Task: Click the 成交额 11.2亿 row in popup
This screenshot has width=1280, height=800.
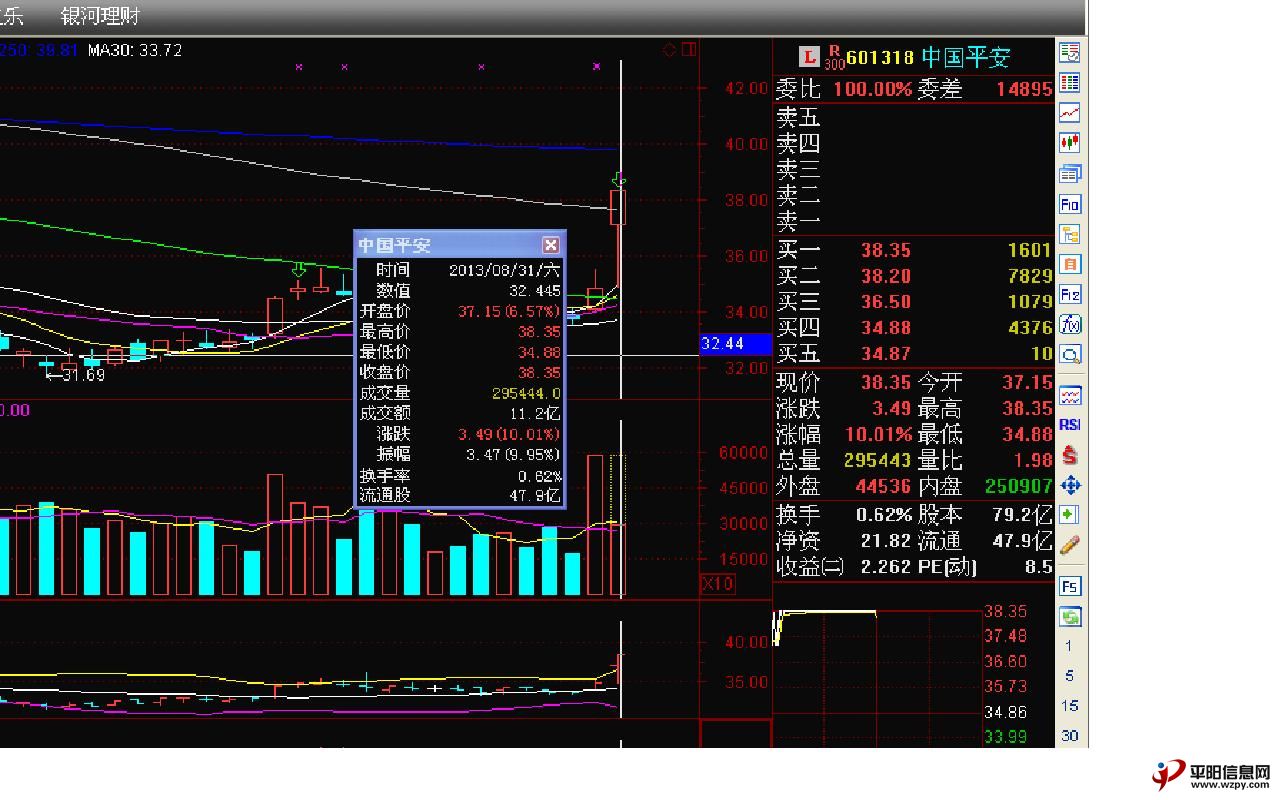Action: point(460,413)
